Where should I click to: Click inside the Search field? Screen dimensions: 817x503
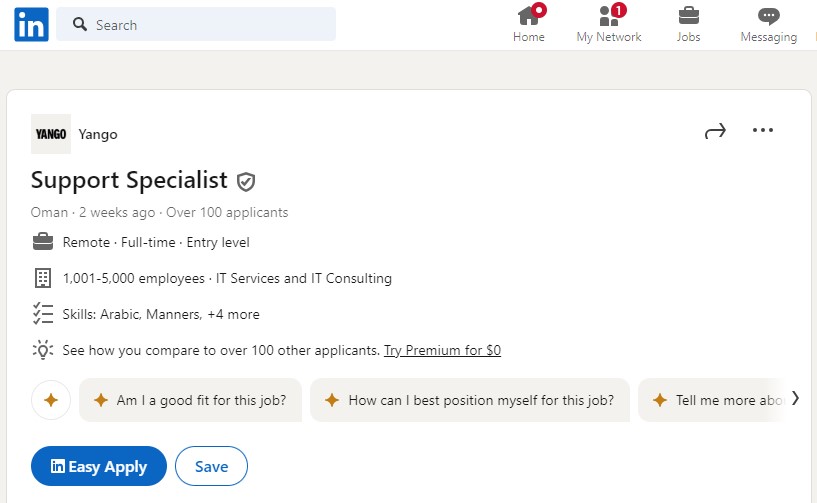pos(196,24)
